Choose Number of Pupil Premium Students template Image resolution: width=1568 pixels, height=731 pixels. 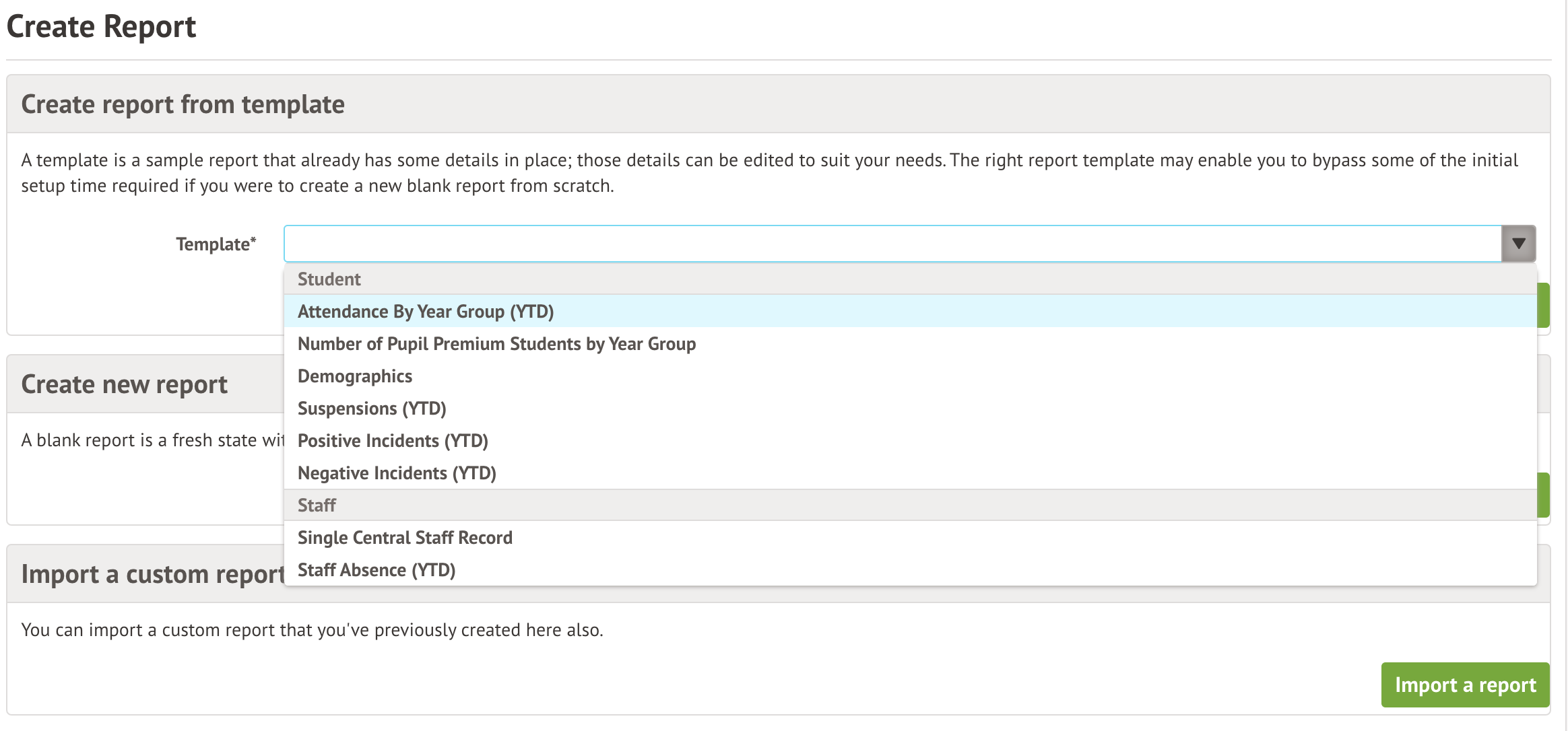tap(496, 344)
